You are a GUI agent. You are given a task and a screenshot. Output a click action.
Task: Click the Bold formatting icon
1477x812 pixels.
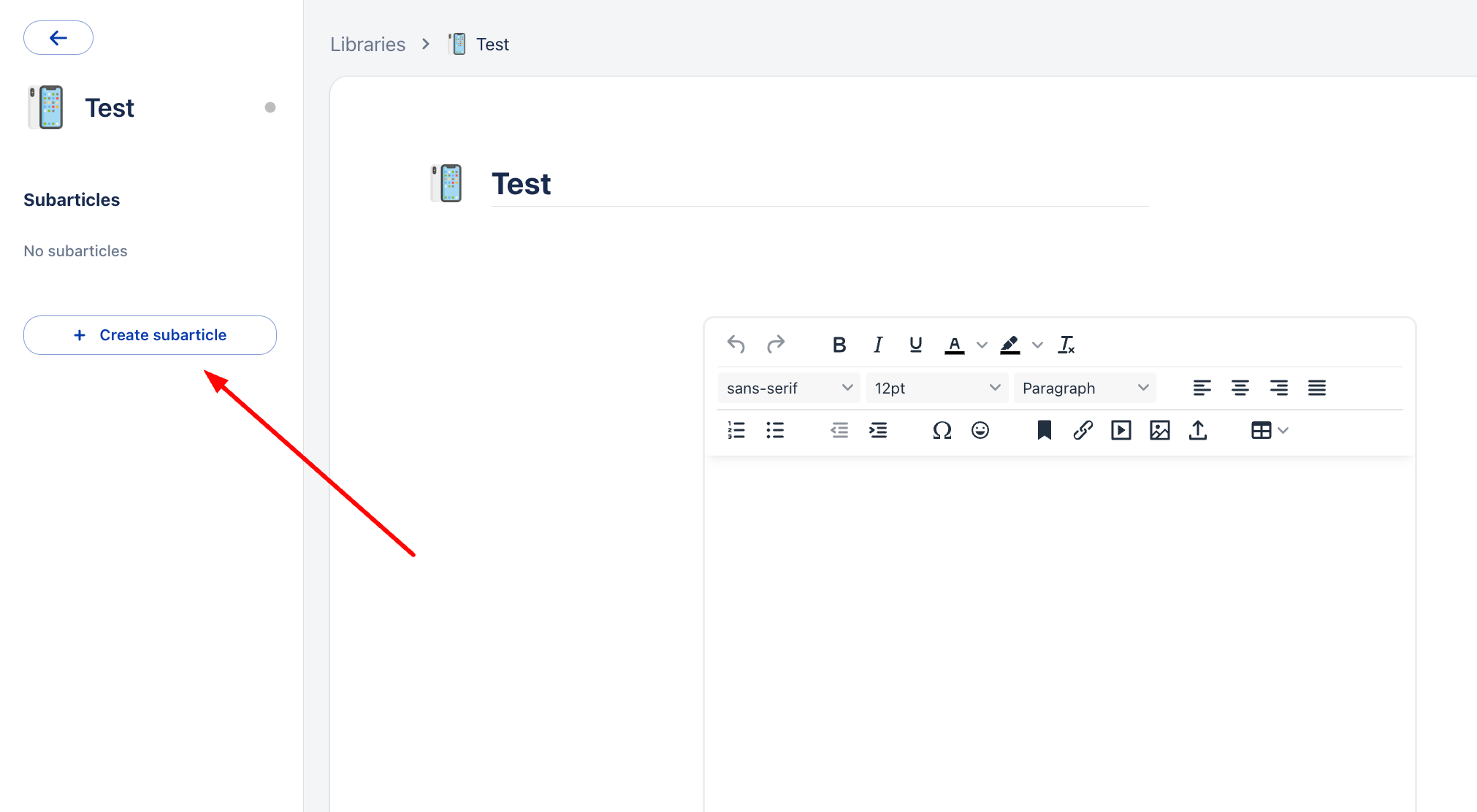pos(839,345)
